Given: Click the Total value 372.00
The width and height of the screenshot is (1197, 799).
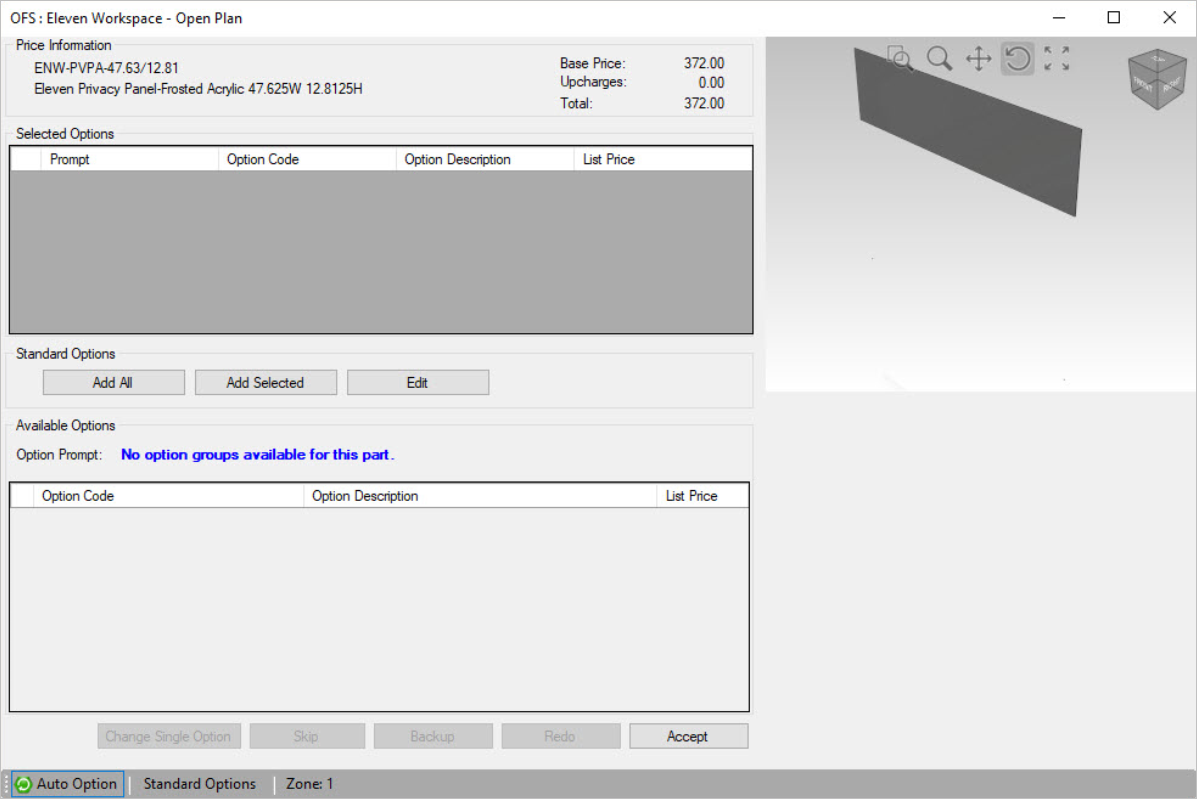Looking at the screenshot, I should point(704,103).
